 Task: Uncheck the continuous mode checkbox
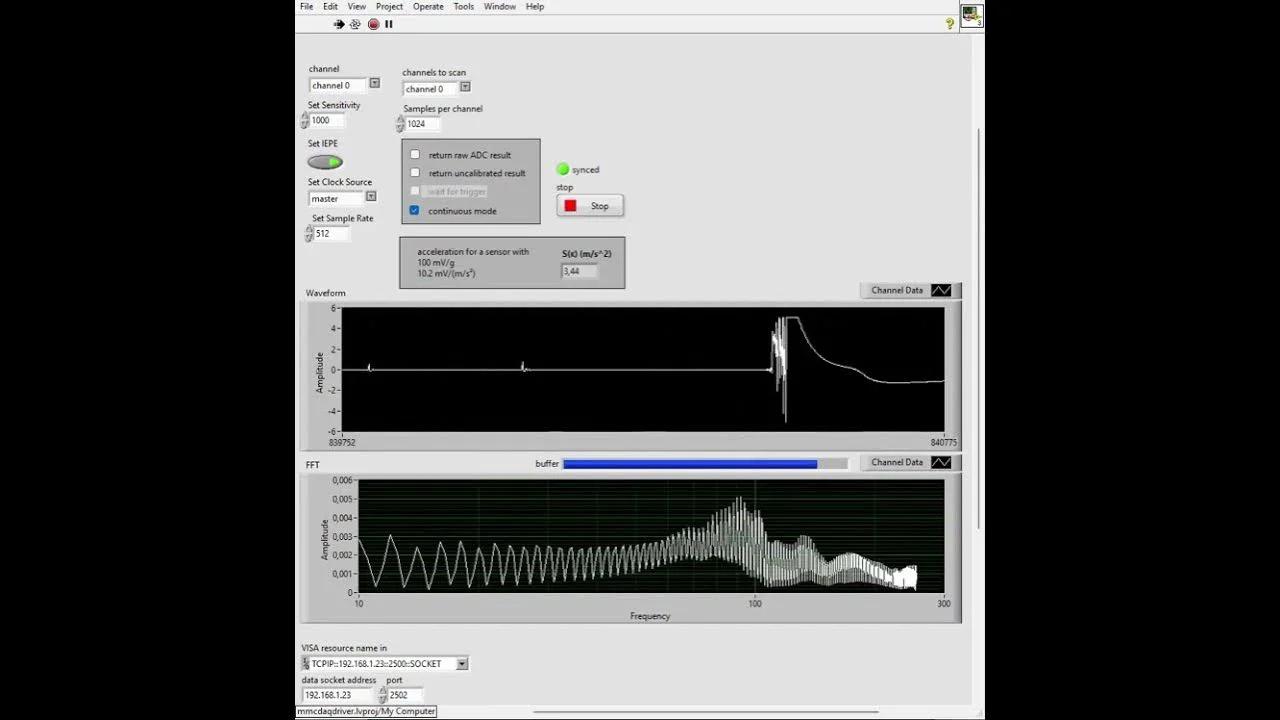pos(415,211)
